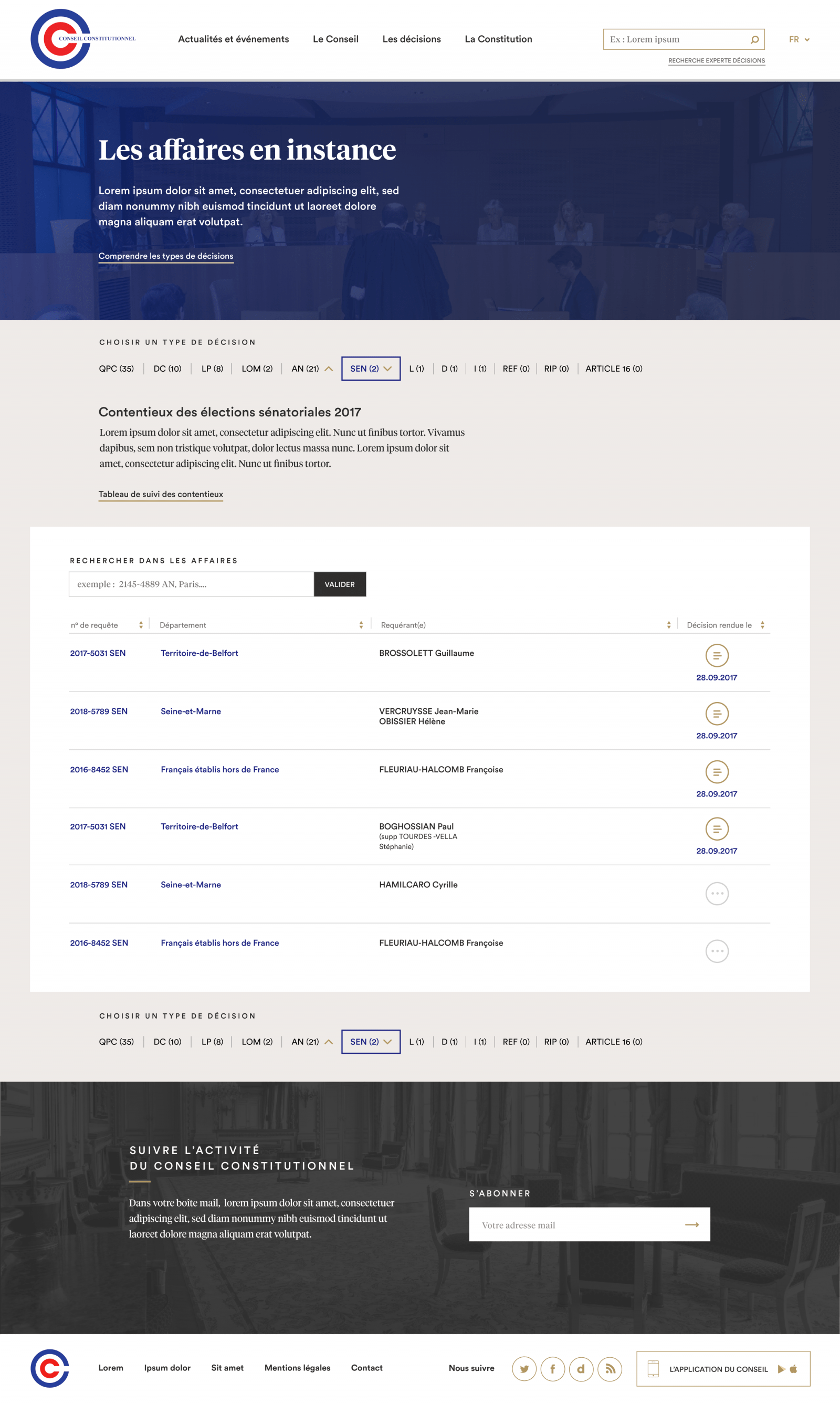Screen dimensions: 840x1404
Task: Open Twitter icon in footer
Action: point(524,1369)
